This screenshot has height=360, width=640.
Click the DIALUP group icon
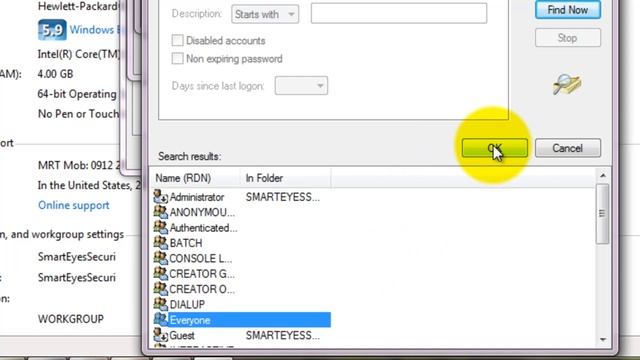(160, 304)
